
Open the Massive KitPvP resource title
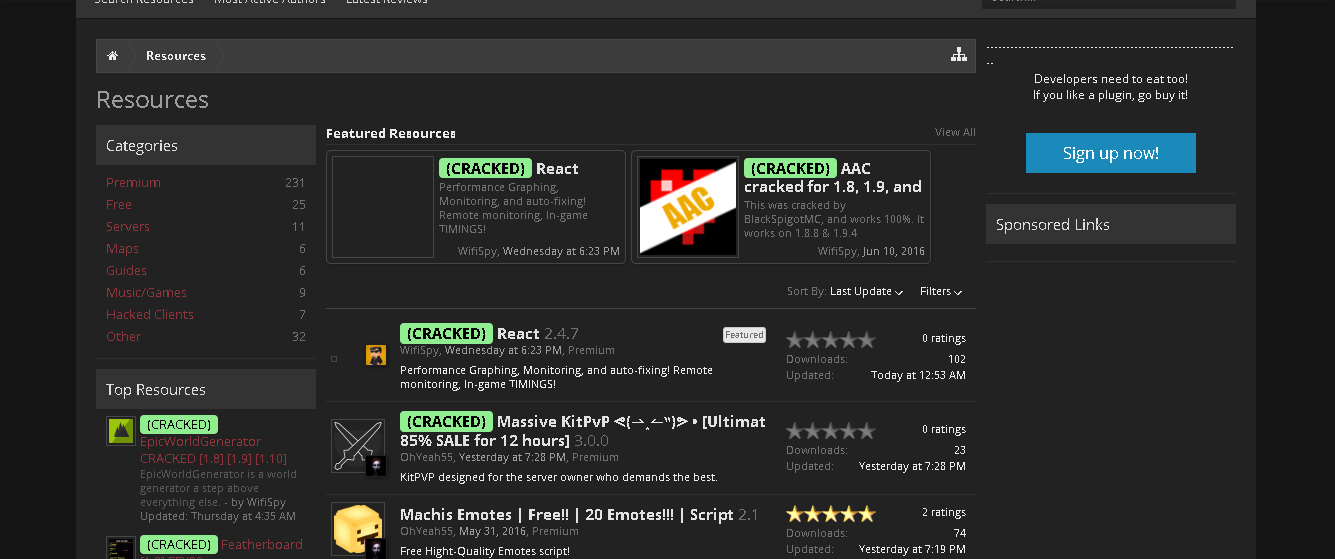[583, 430]
